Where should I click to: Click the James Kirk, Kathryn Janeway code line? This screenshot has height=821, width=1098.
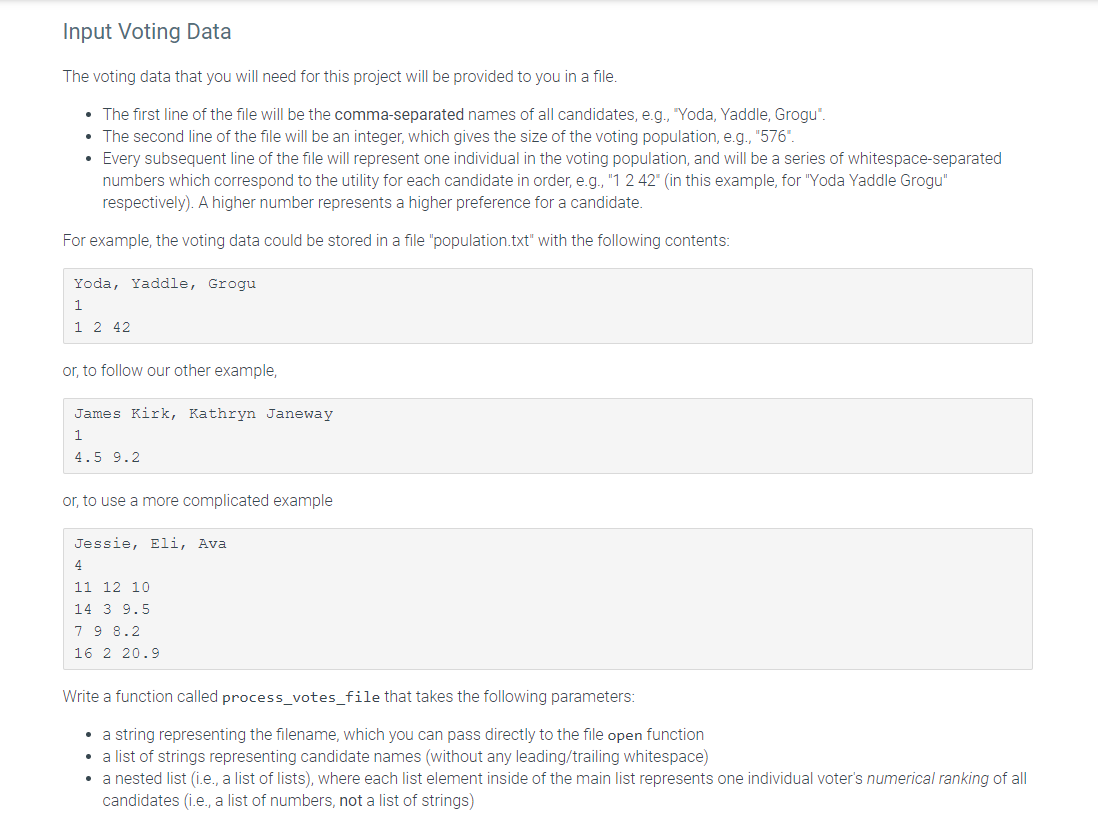pos(203,414)
